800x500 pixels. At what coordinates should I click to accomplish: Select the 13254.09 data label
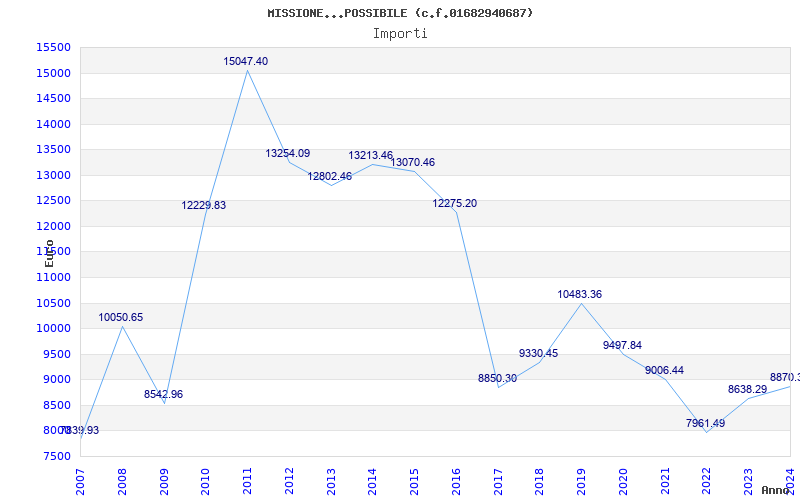click(288, 154)
